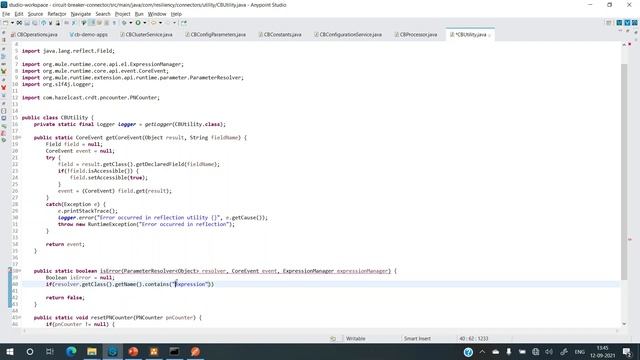This screenshot has width=640, height=360.
Task: Open the Debug dropdown arrow
Action: point(131,23)
